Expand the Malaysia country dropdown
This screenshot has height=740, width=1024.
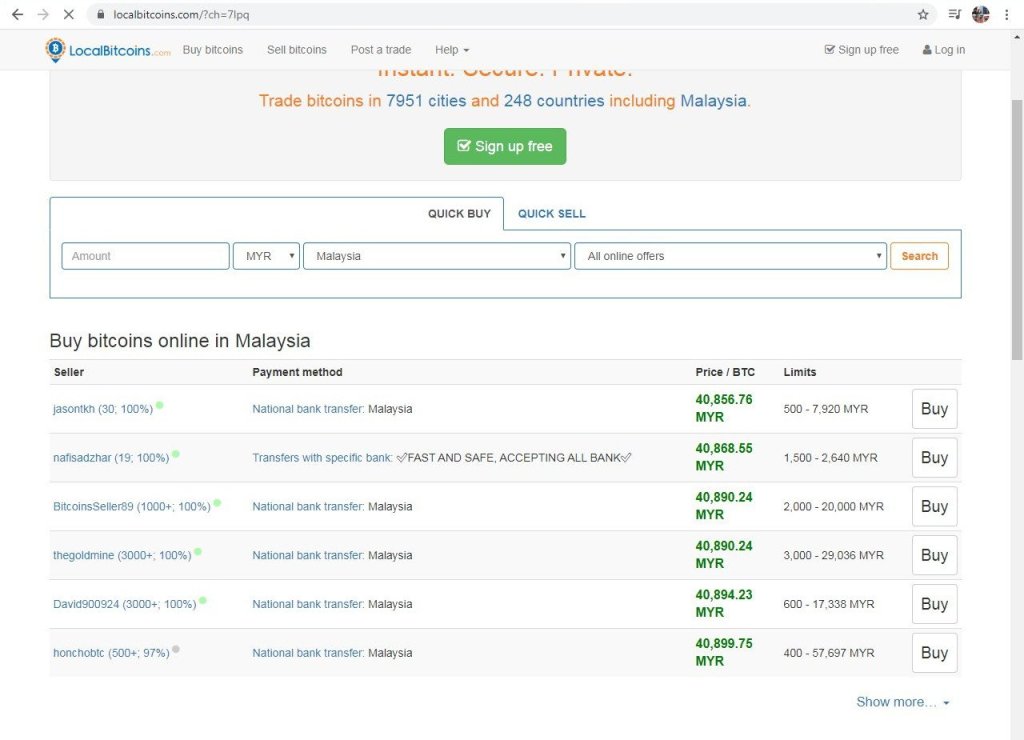click(437, 256)
